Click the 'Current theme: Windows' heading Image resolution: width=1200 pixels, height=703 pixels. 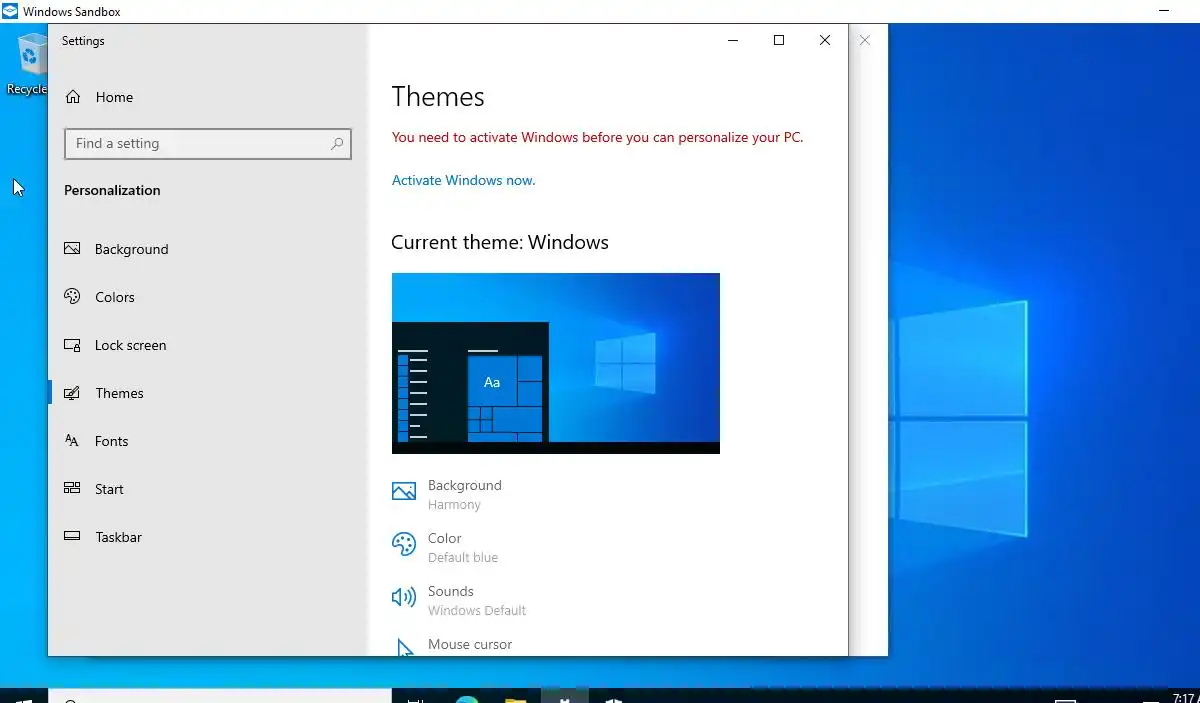500,242
